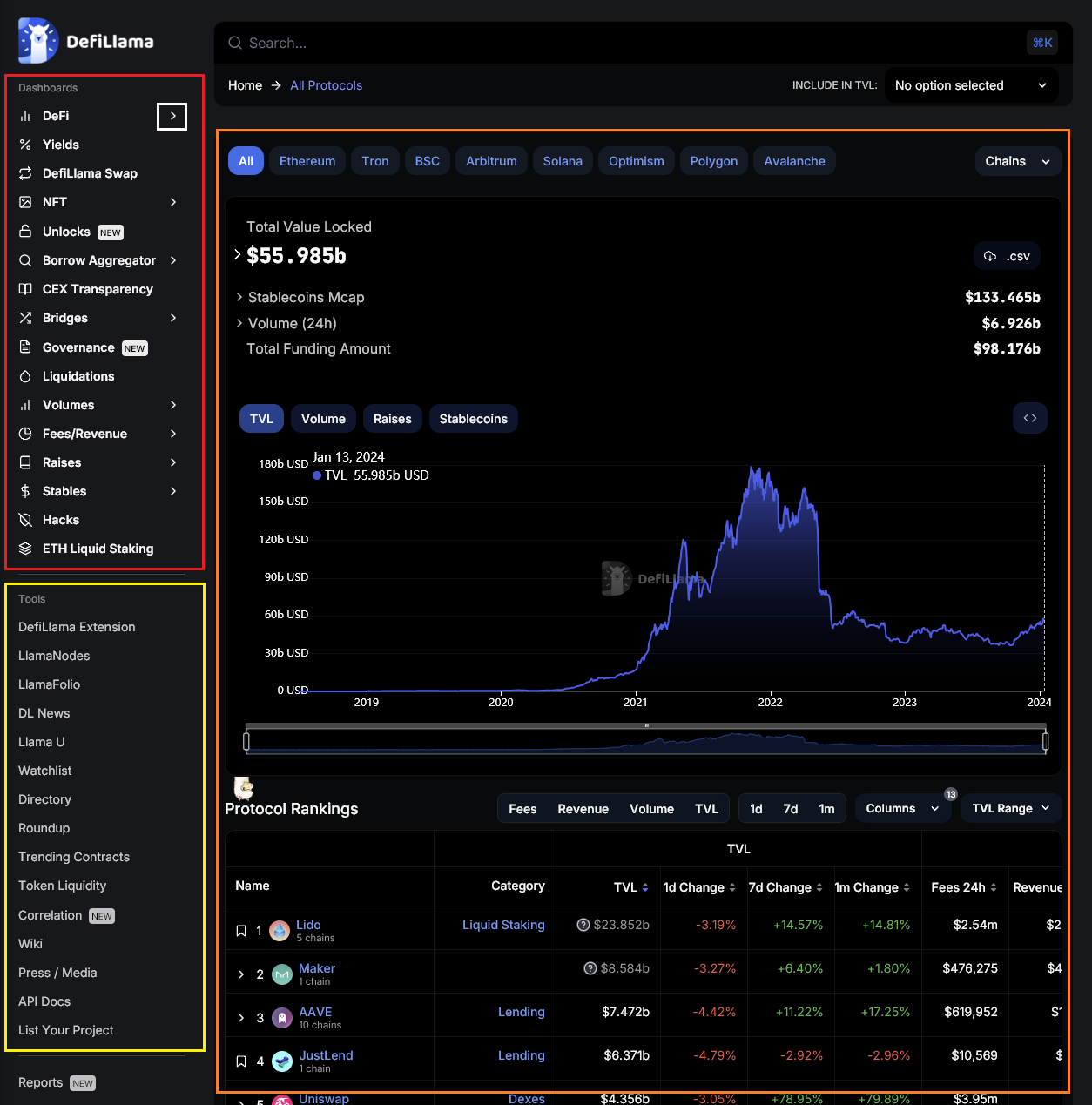This screenshot has width=1092, height=1105.
Task: Select the 7d change toggle
Action: click(791, 809)
